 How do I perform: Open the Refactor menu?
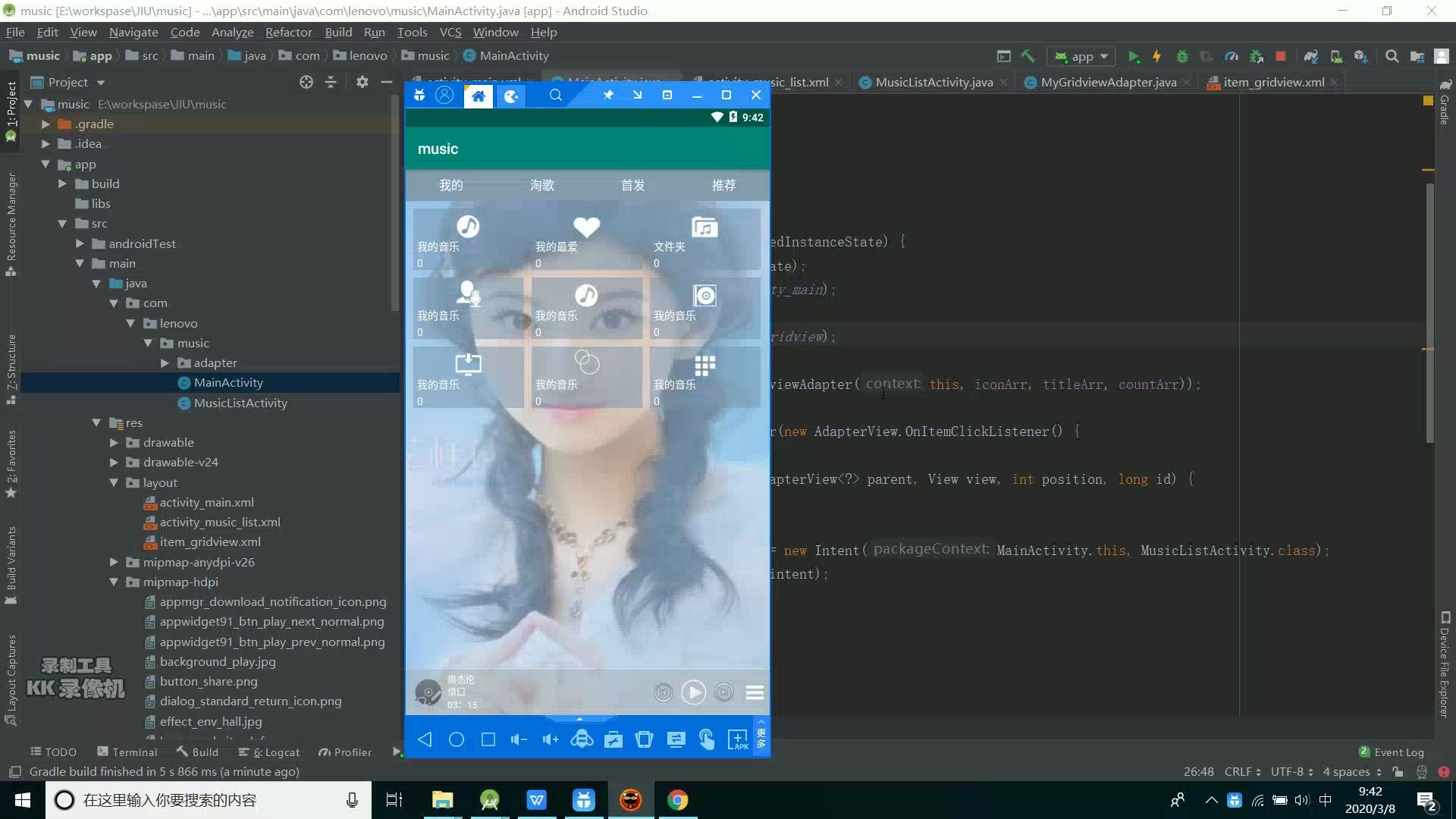tap(288, 32)
